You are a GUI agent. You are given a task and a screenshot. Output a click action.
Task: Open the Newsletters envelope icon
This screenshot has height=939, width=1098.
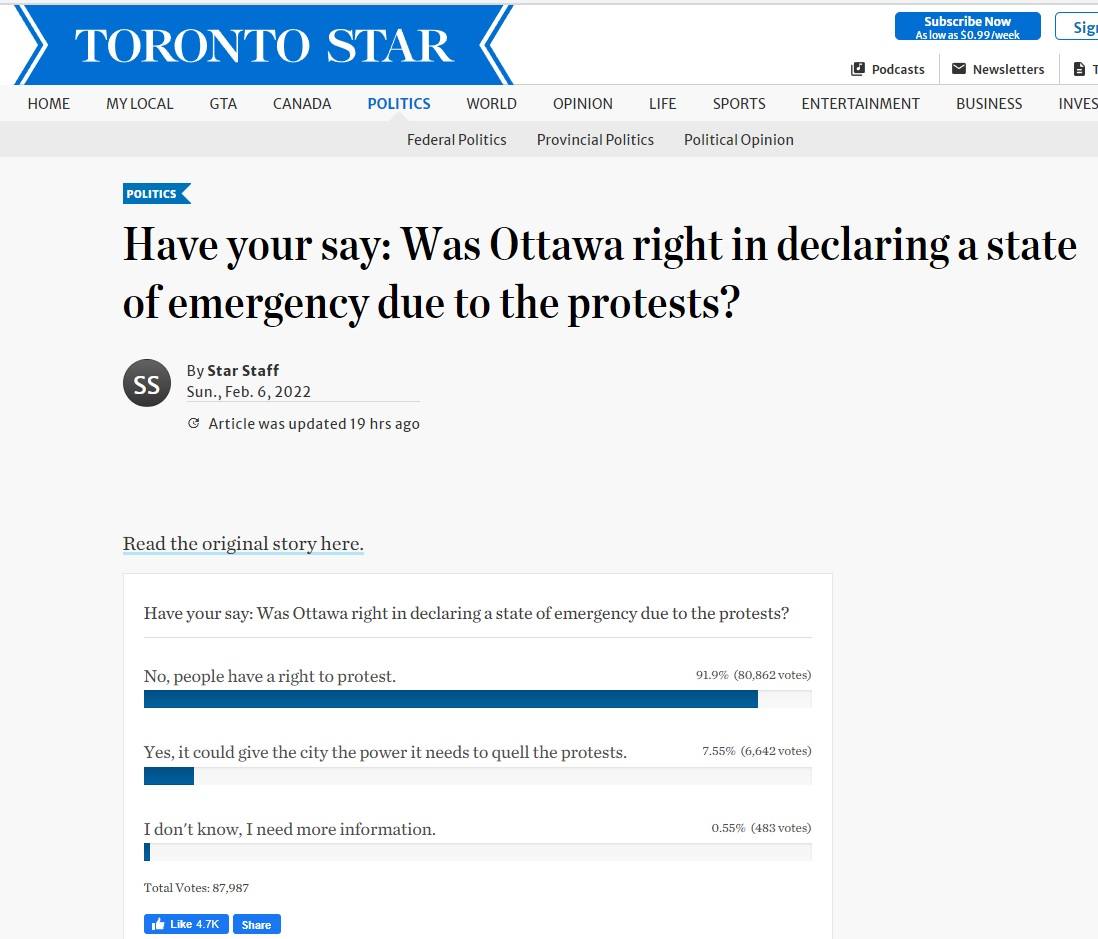[959, 69]
